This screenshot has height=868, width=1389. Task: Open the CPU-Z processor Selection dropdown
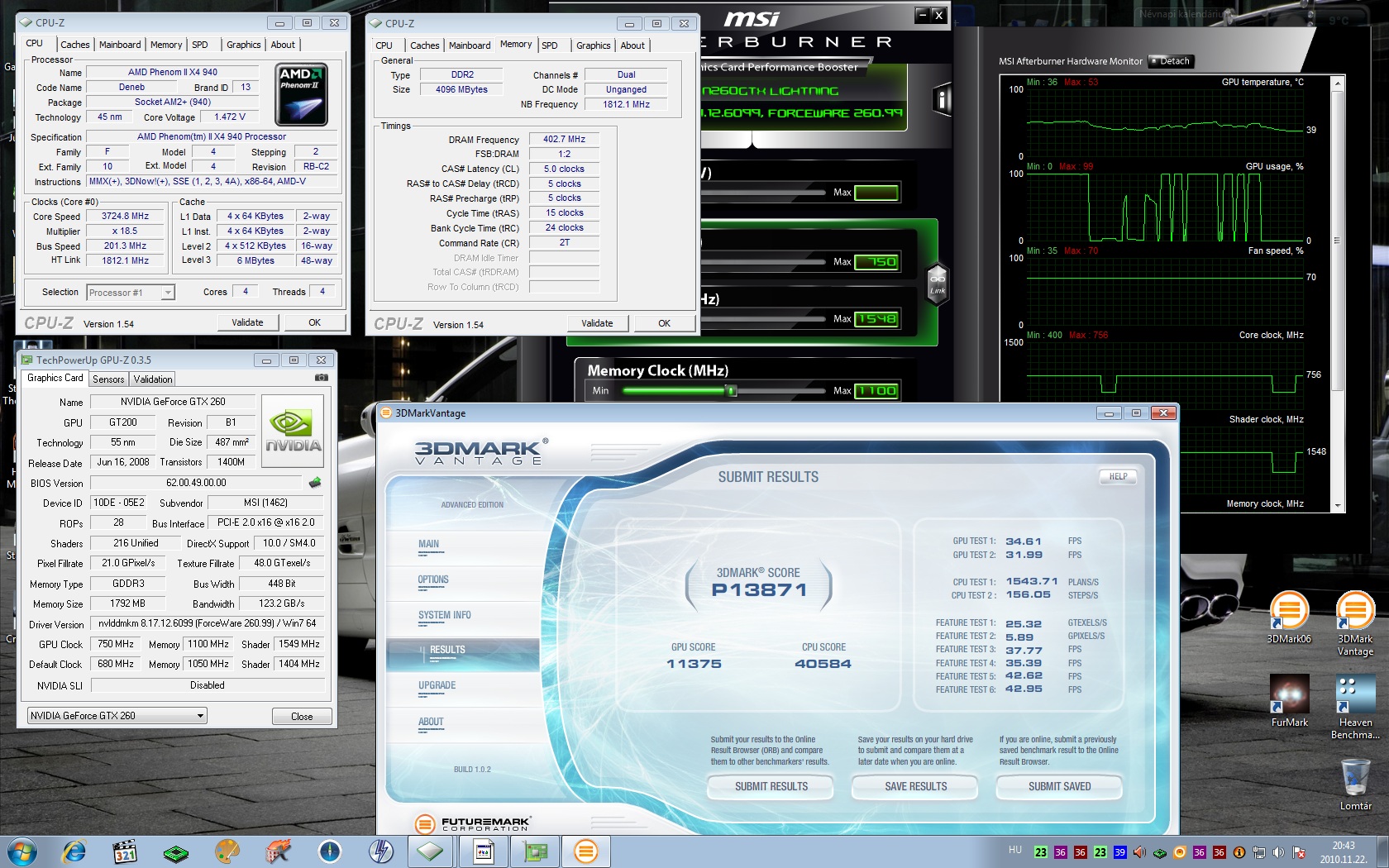click(x=131, y=293)
